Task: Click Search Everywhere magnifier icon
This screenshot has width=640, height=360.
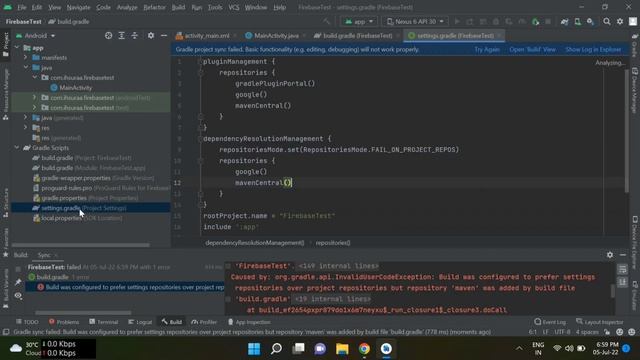Action: (x=607, y=21)
